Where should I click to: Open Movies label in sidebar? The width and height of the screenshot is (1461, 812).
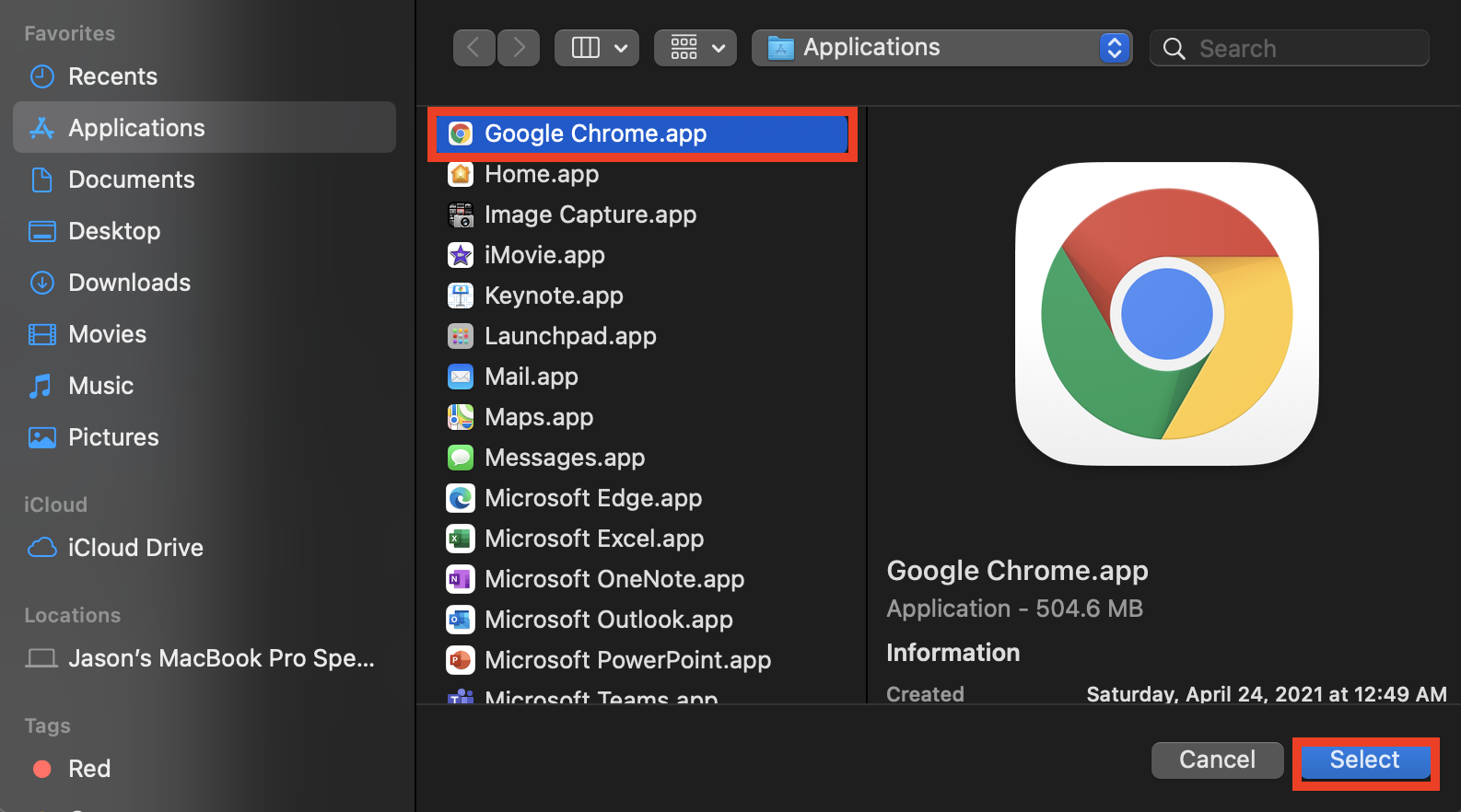pos(108,334)
